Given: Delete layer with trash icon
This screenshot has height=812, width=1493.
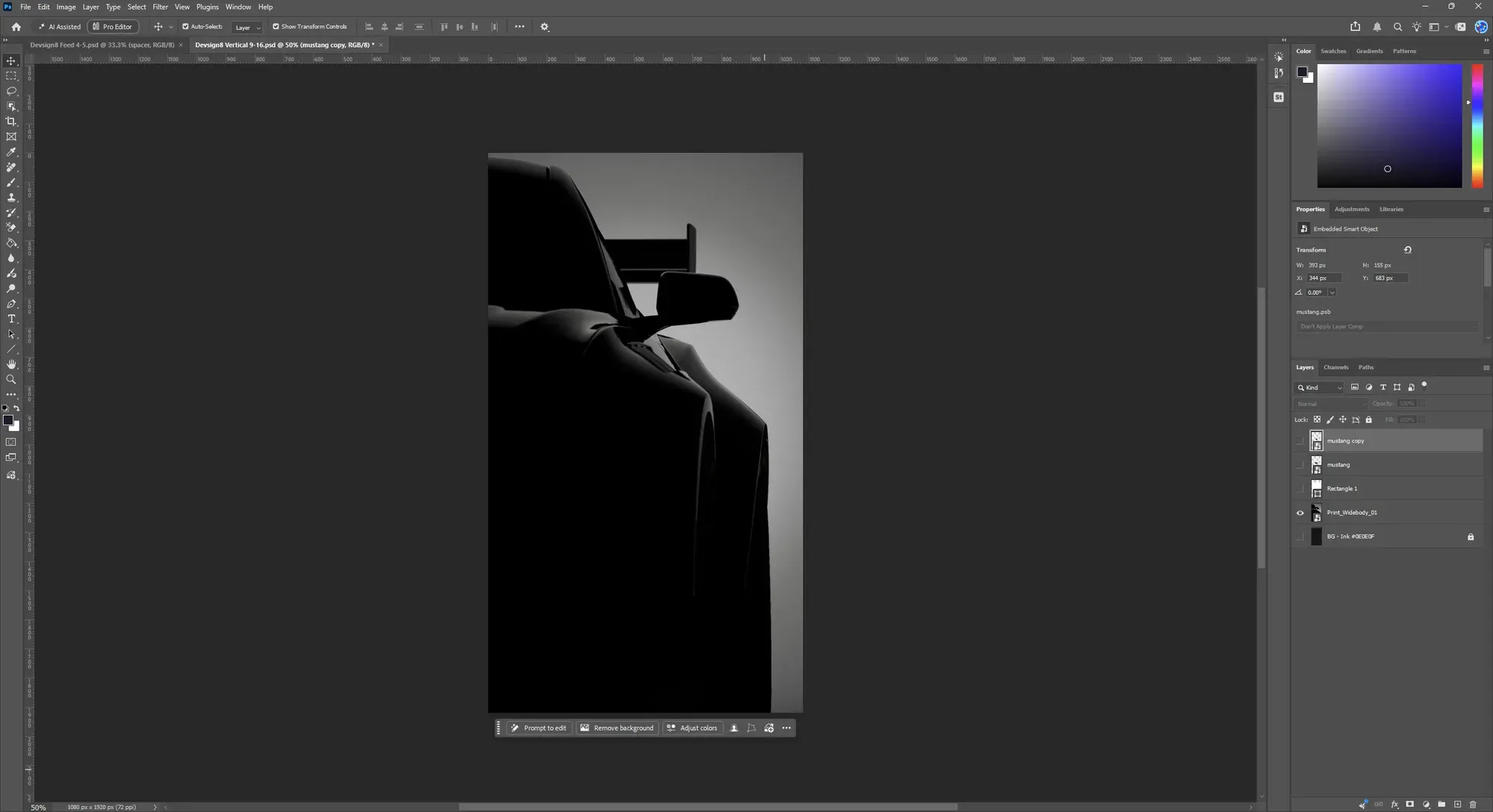Looking at the screenshot, I should 1473,805.
